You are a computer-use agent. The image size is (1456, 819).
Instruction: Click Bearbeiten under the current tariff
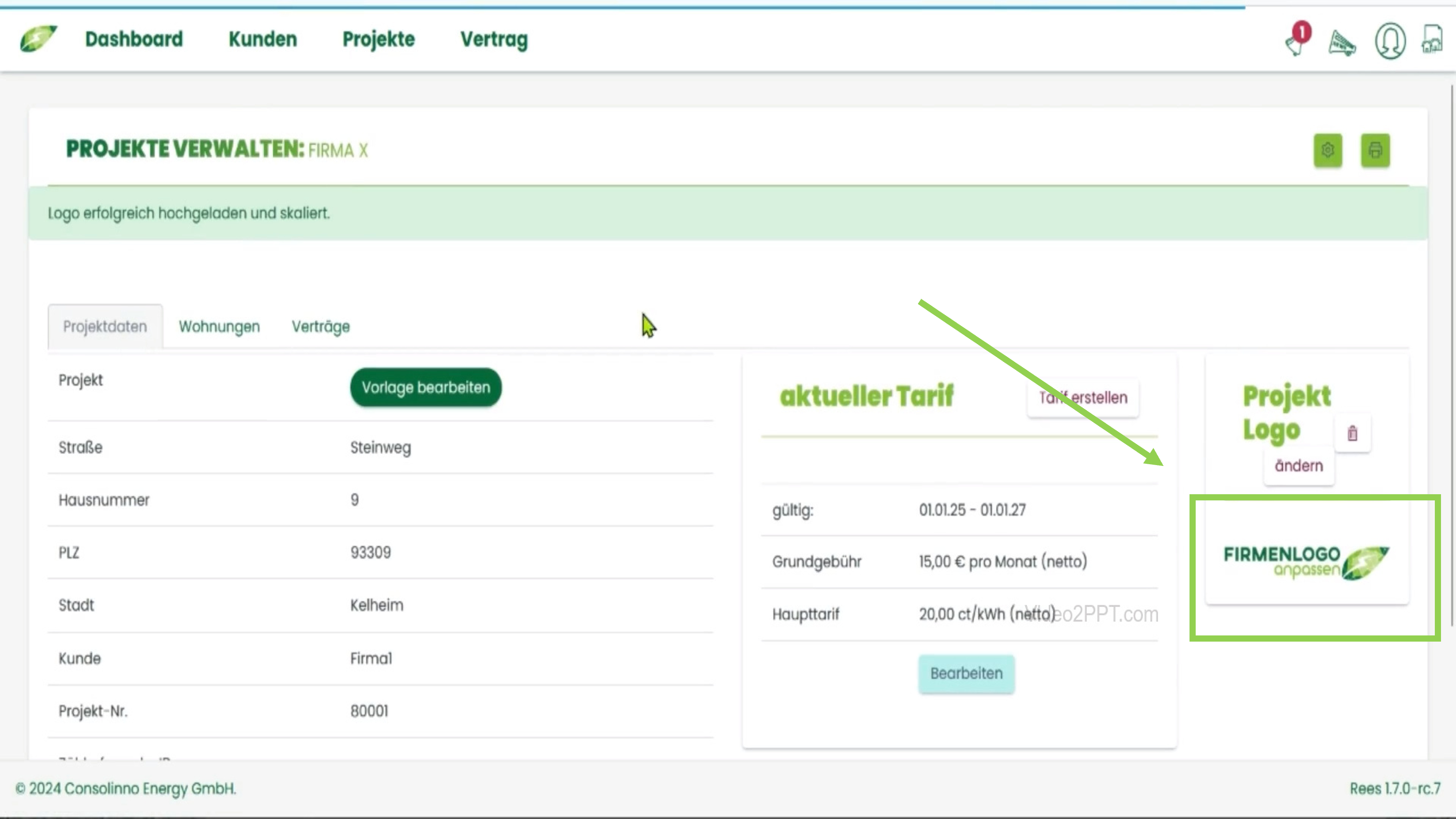pos(966,673)
